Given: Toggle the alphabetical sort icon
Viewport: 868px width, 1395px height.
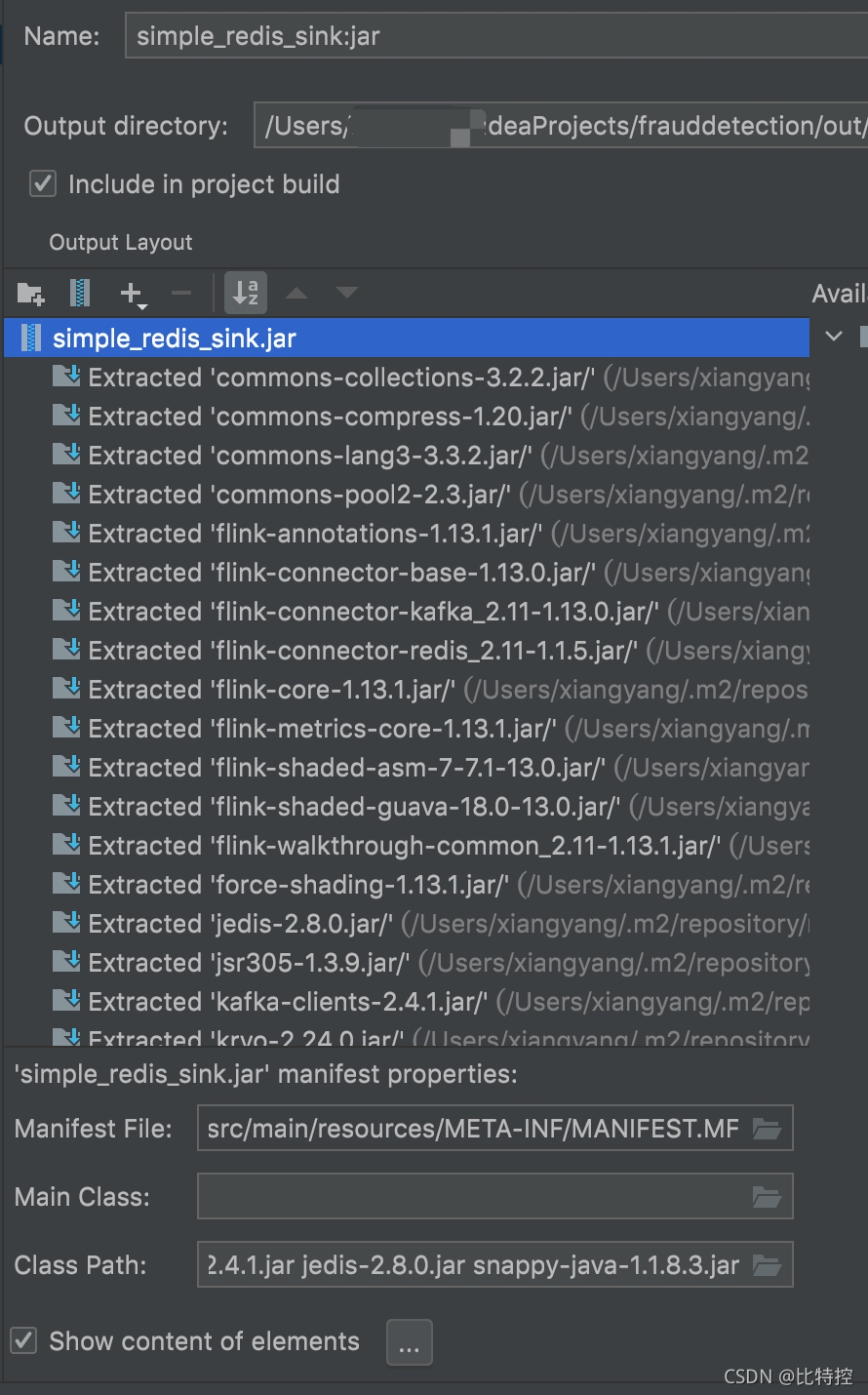Looking at the screenshot, I should tap(246, 292).
